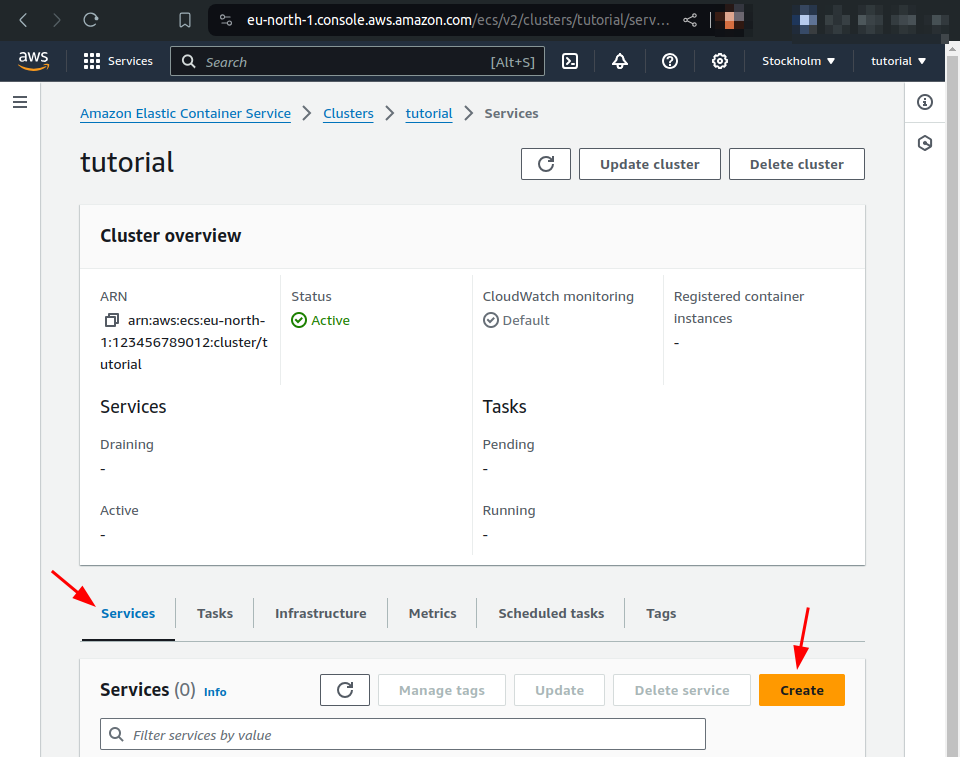
Task: Open the notifications bell icon
Action: coord(620,61)
